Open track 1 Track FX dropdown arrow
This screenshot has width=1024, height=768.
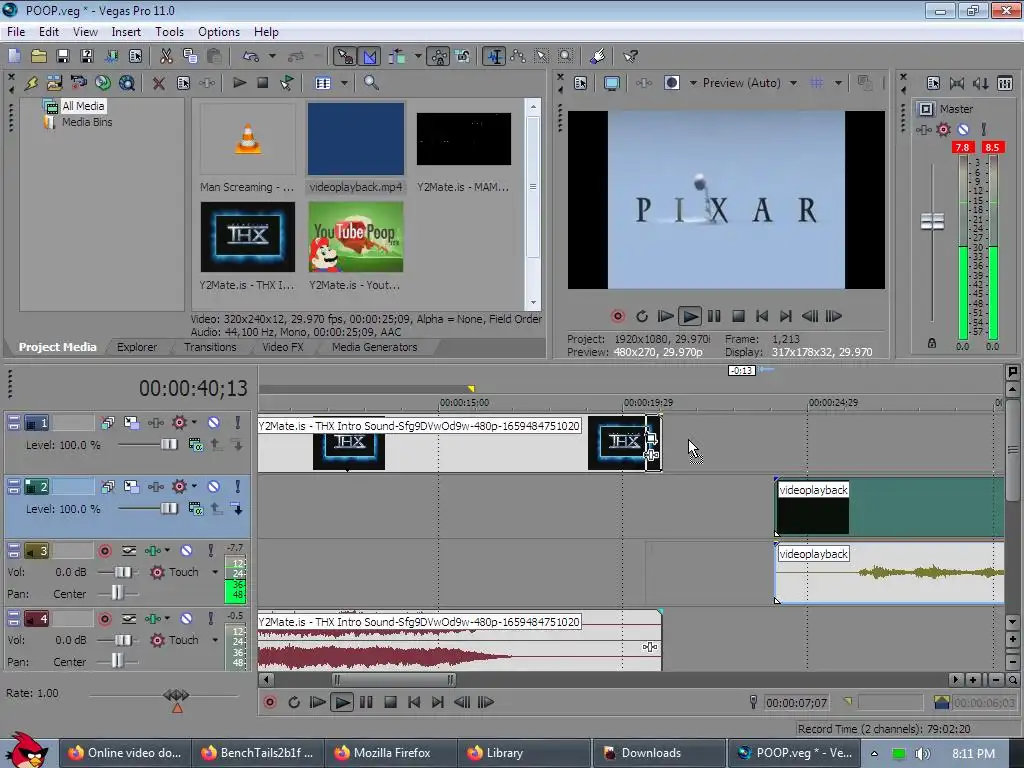click(x=195, y=423)
